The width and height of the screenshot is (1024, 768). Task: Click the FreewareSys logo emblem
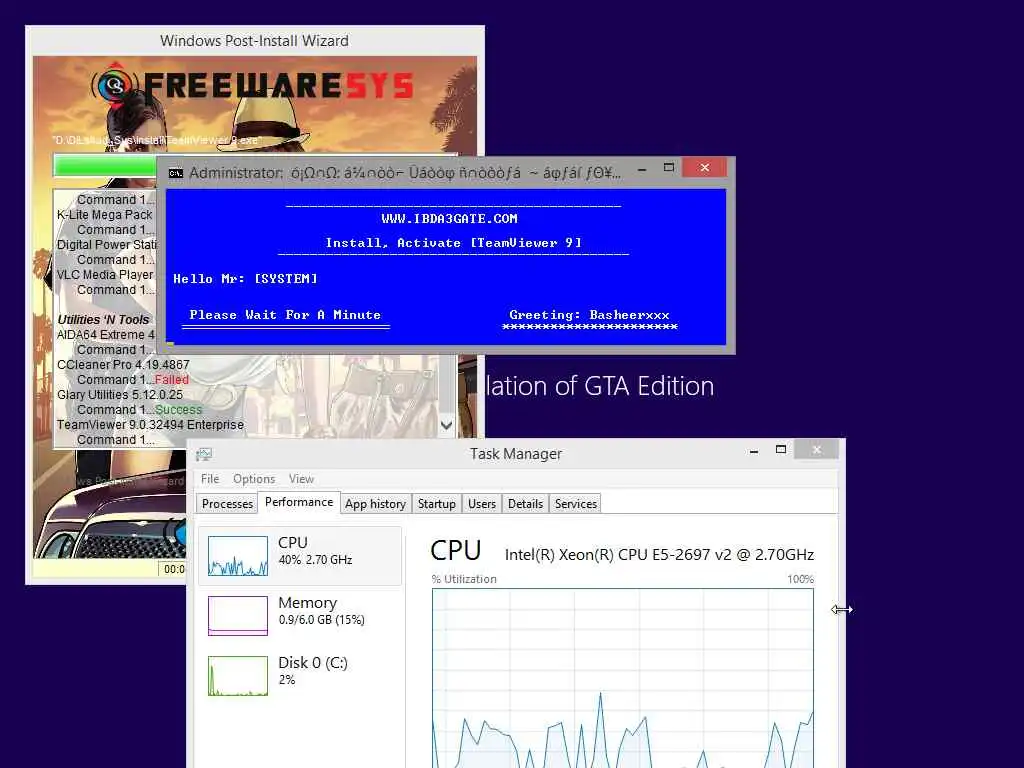tap(115, 86)
